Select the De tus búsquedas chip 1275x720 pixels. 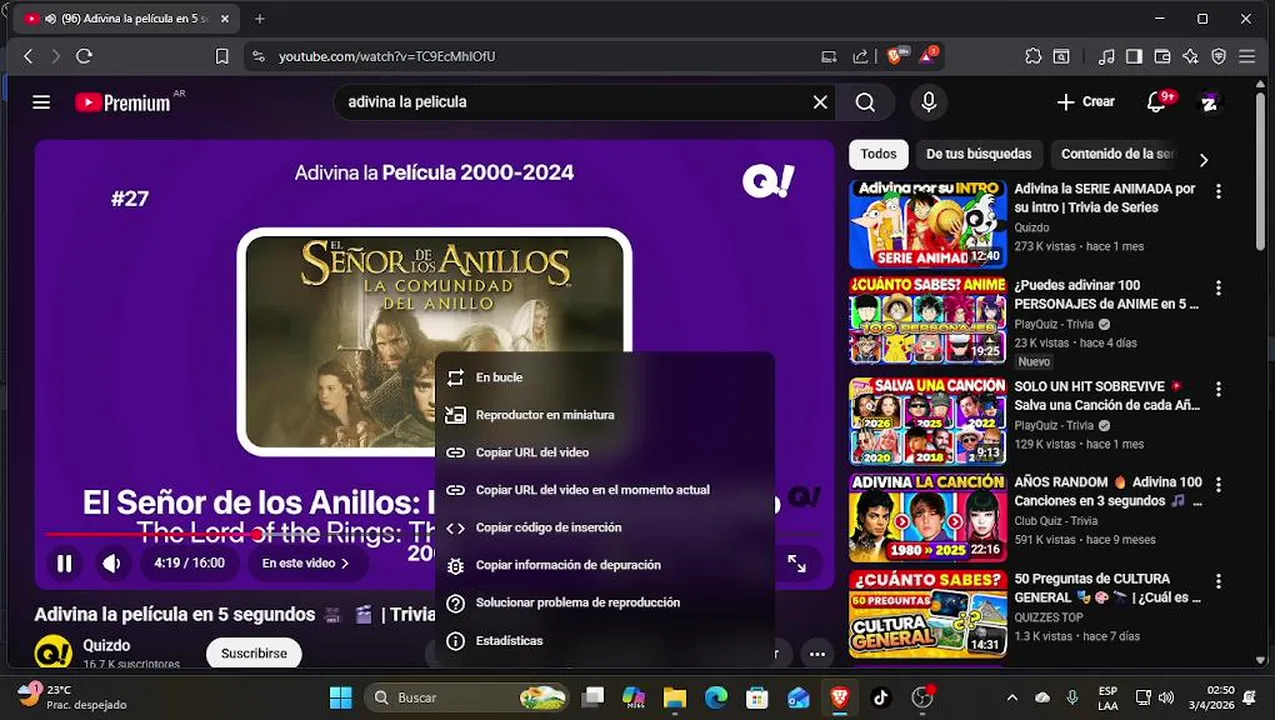click(x=979, y=154)
